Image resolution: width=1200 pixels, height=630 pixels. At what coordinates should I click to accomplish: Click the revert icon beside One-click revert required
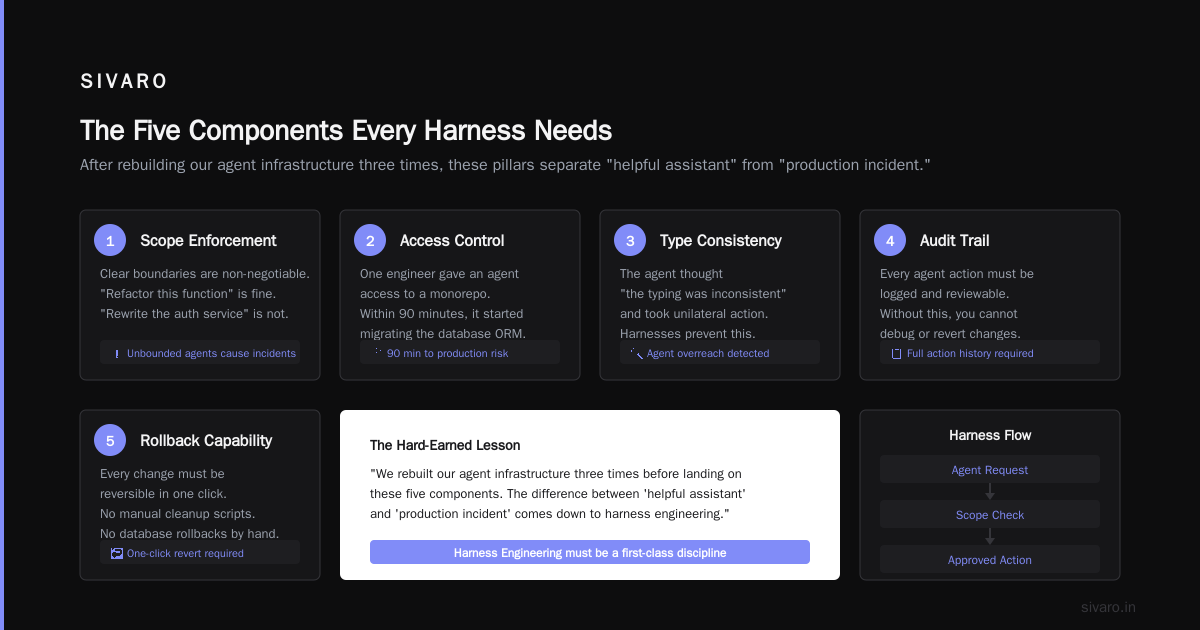click(x=117, y=553)
